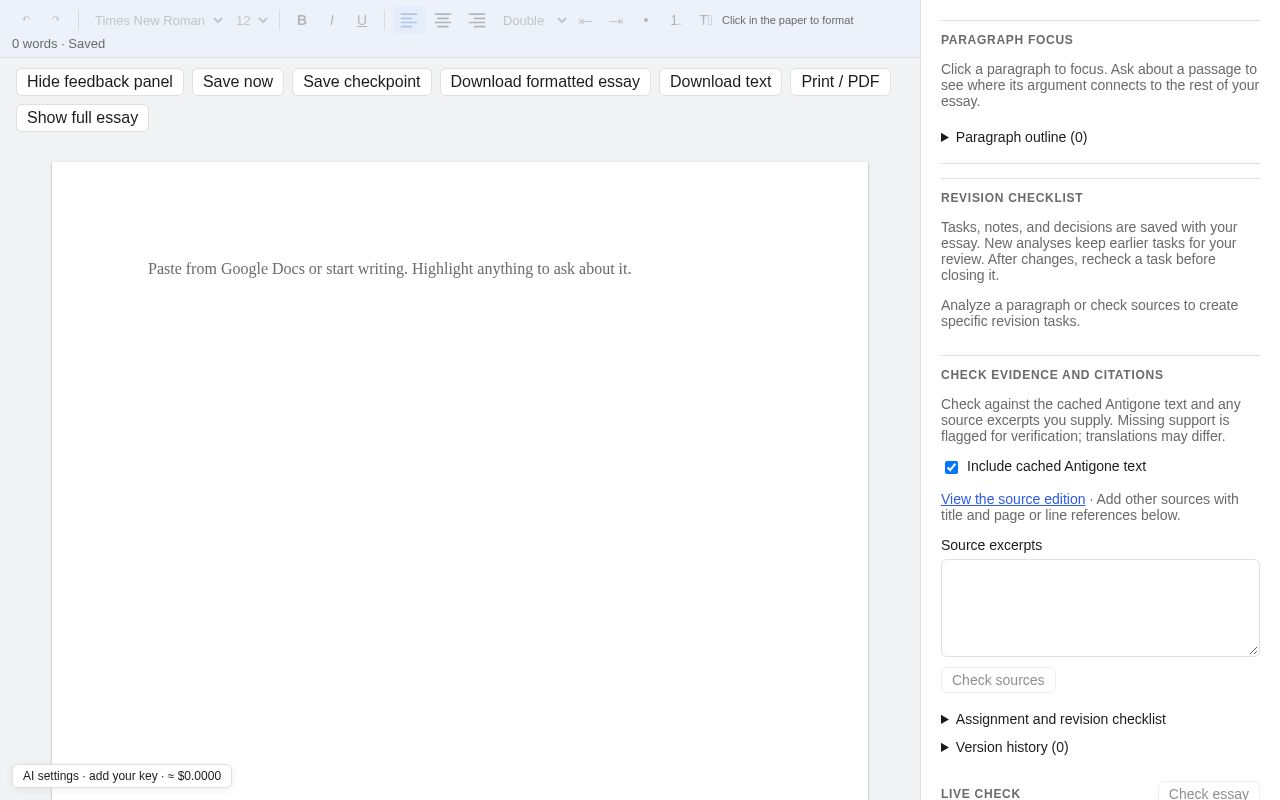The height and width of the screenshot is (800, 1280).
Task: Insert a numbered list
Action: coord(676,20)
